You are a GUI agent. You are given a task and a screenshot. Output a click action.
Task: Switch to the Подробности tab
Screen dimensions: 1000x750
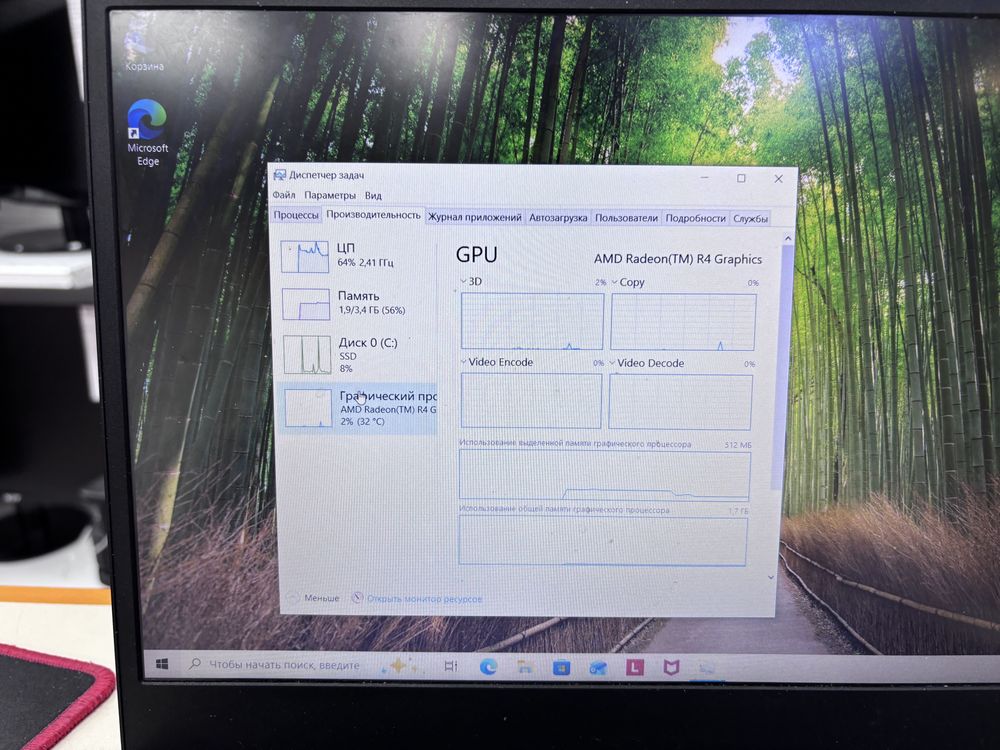695,218
